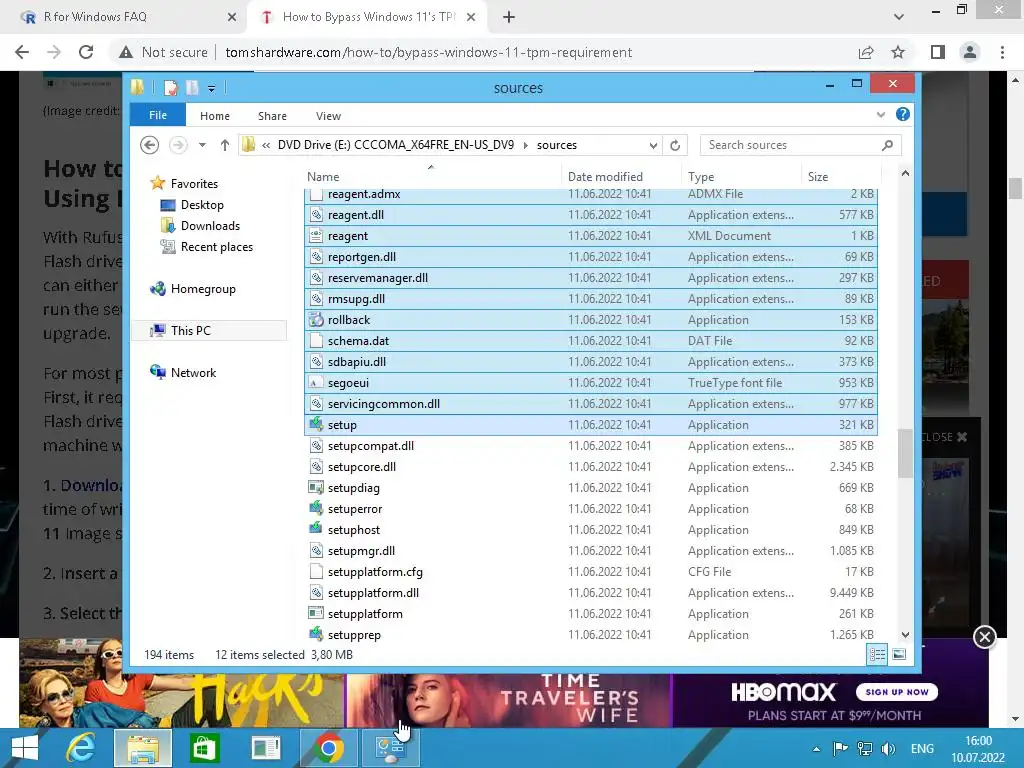
Task: Close the ad overlay X circle
Action: click(x=984, y=637)
